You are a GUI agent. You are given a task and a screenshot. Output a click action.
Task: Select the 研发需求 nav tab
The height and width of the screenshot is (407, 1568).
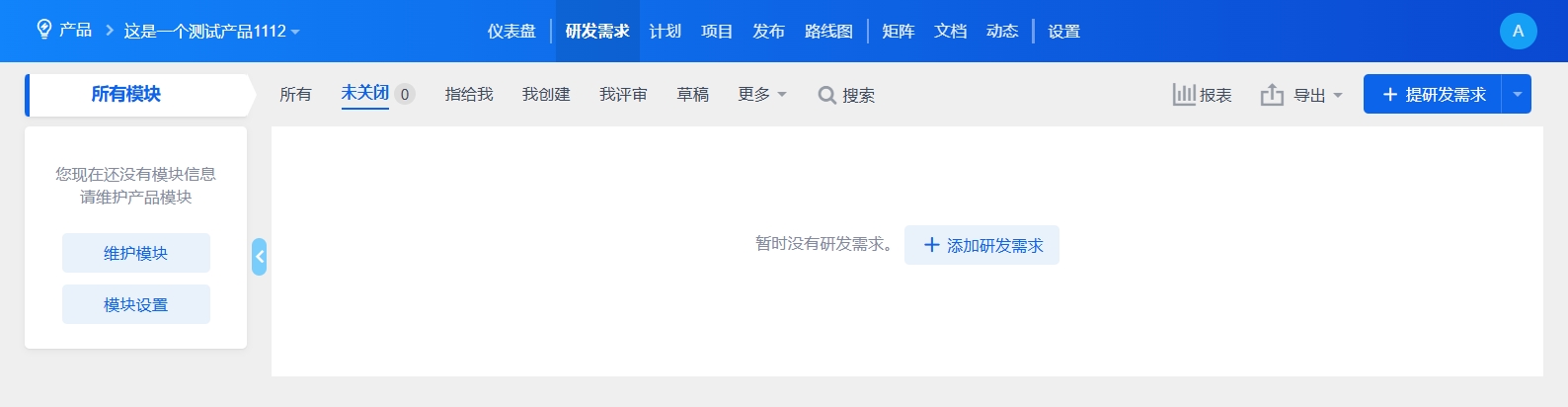(x=597, y=32)
